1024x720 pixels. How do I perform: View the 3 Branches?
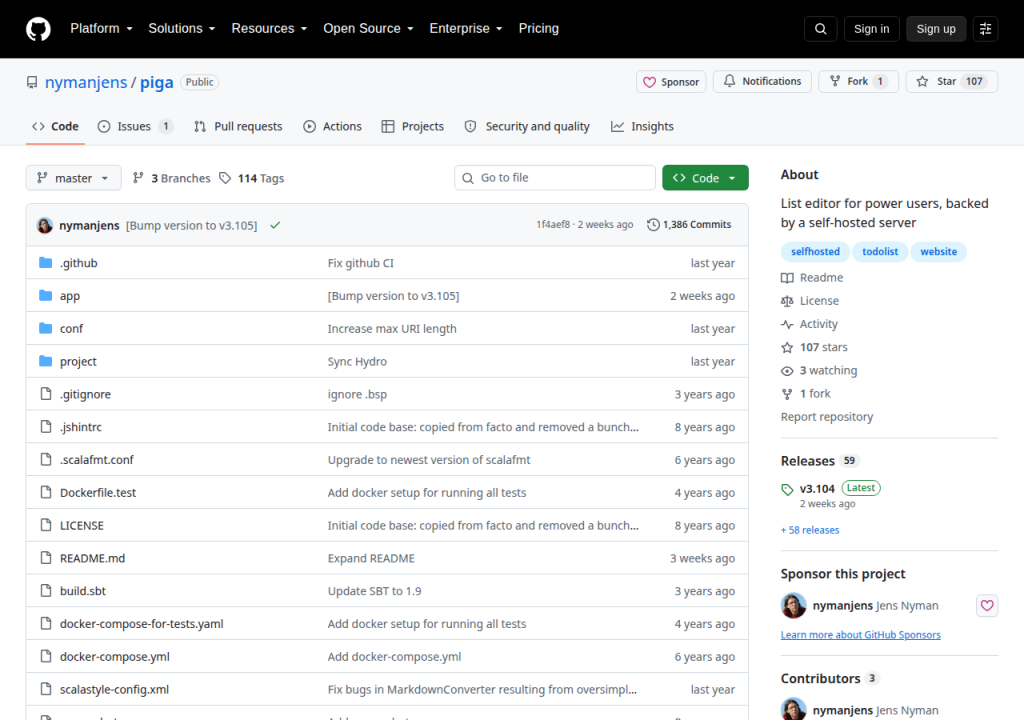point(172,178)
